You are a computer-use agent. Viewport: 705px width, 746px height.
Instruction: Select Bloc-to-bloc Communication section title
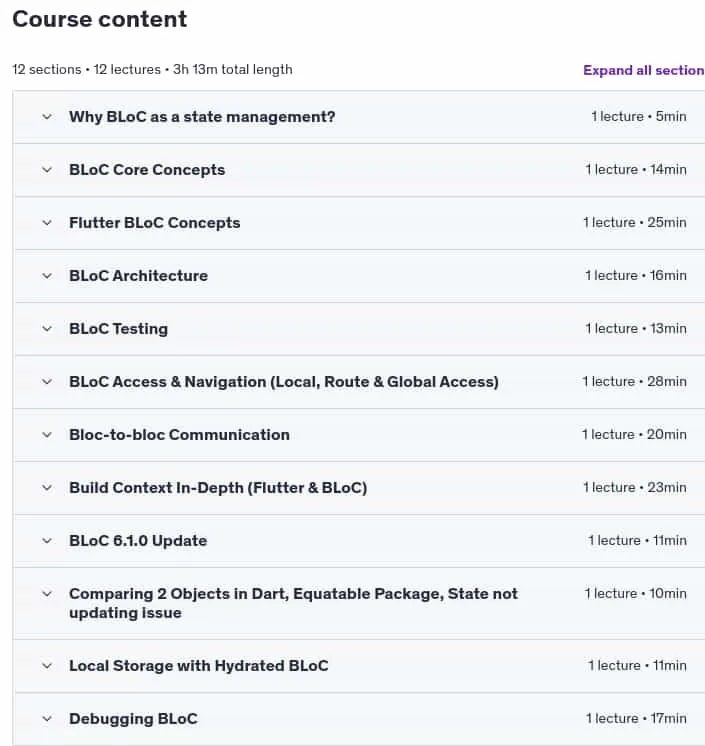click(x=179, y=435)
